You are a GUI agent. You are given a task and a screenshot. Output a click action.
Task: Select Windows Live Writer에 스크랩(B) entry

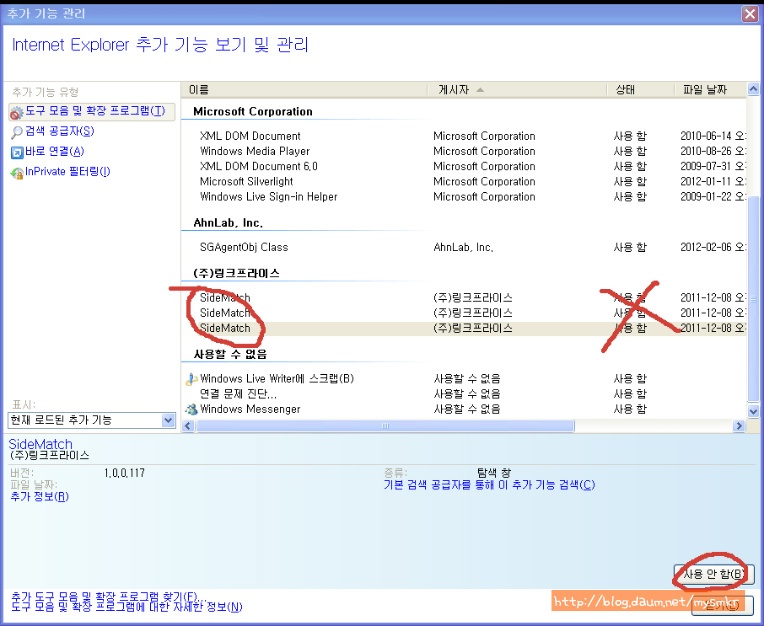point(277,379)
